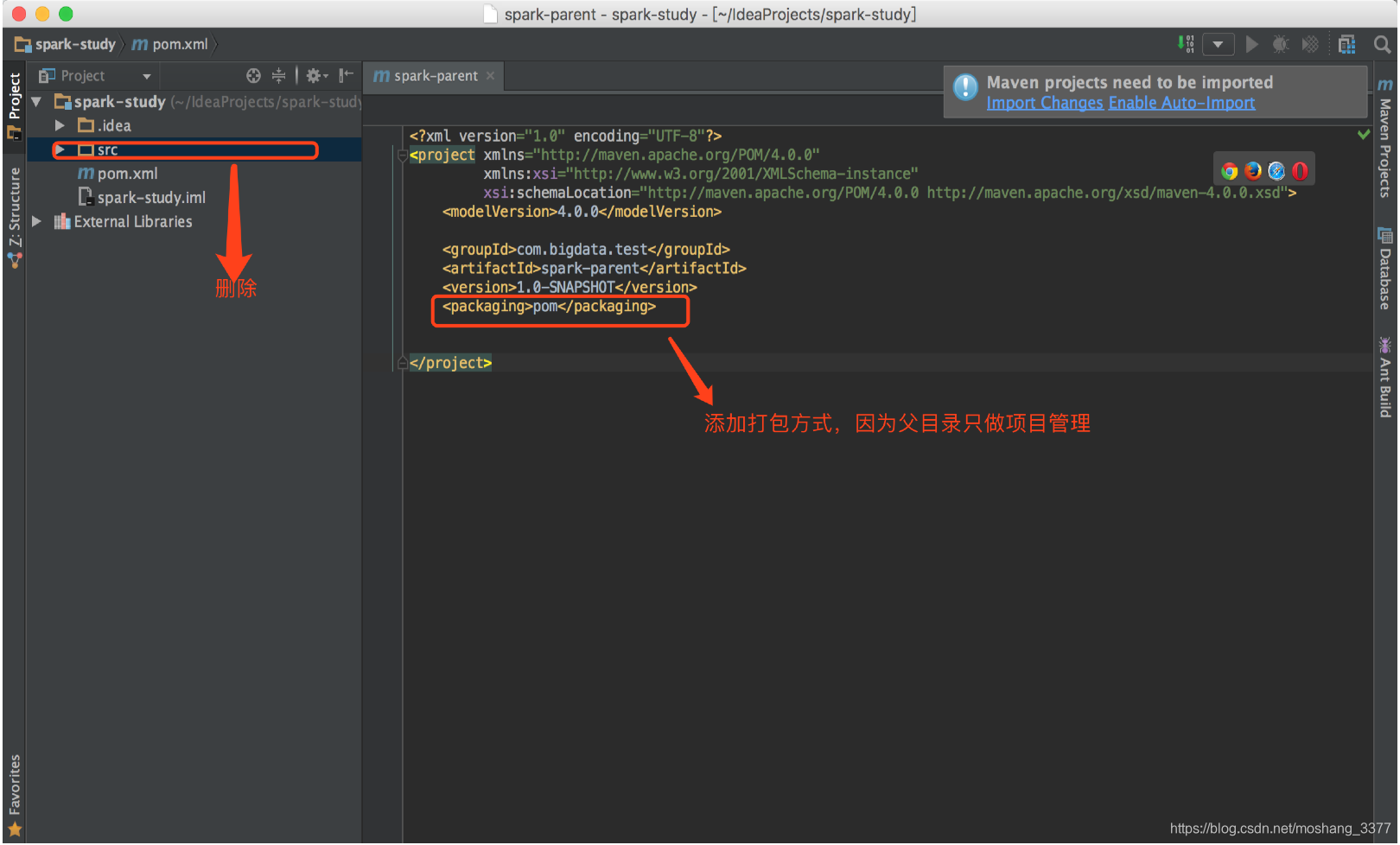1400x845 pixels.
Task: Click the green inspection checkmark icon
Action: point(1364,134)
